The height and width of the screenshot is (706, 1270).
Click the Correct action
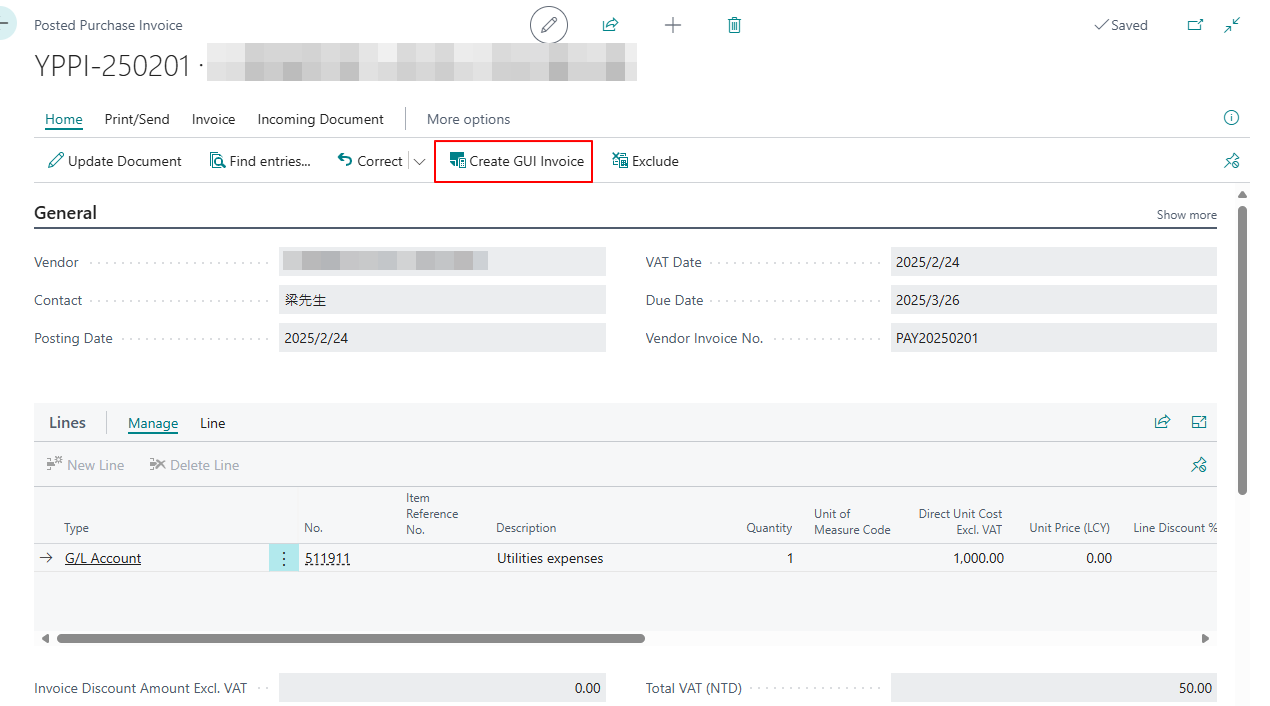click(370, 161)
